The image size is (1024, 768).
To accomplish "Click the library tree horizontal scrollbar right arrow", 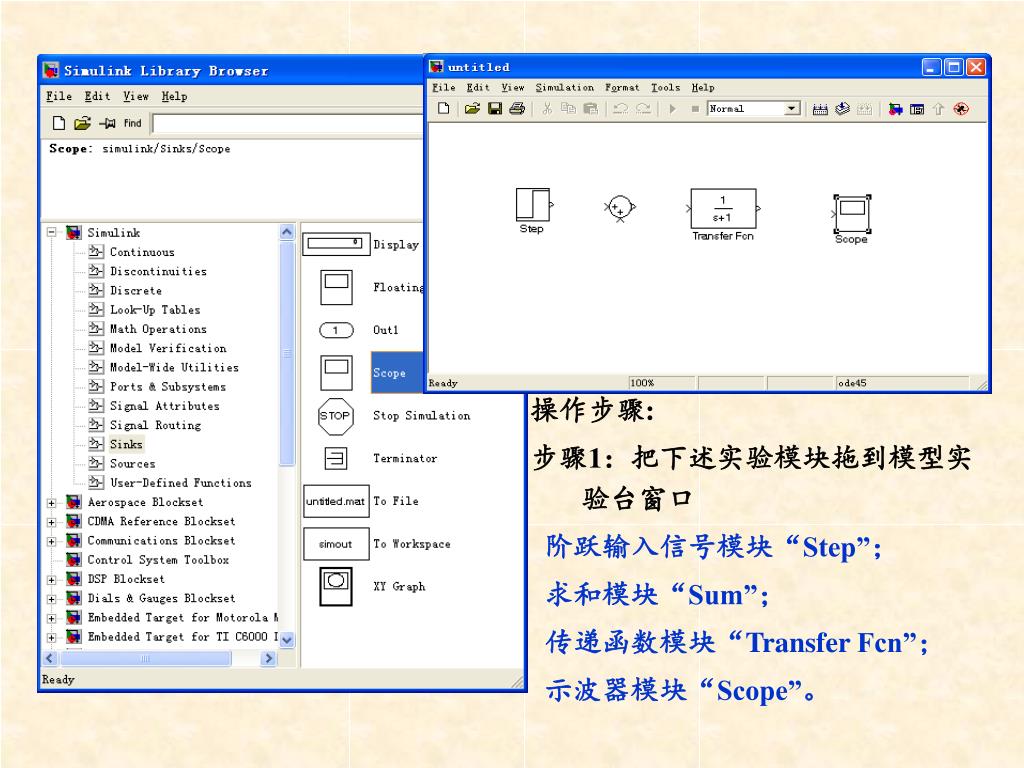I will pyautogui.click(x=268, y=658).
